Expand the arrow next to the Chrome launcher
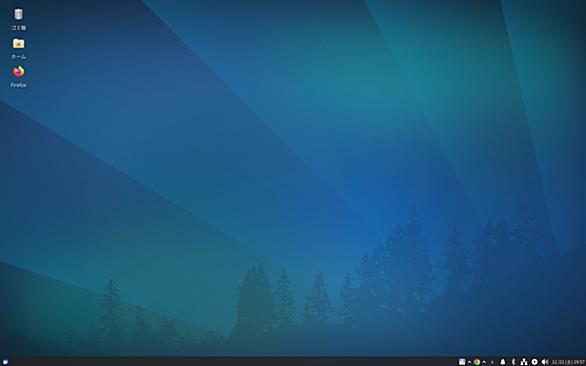Viewport: 586px width, 366px height. 484,362
